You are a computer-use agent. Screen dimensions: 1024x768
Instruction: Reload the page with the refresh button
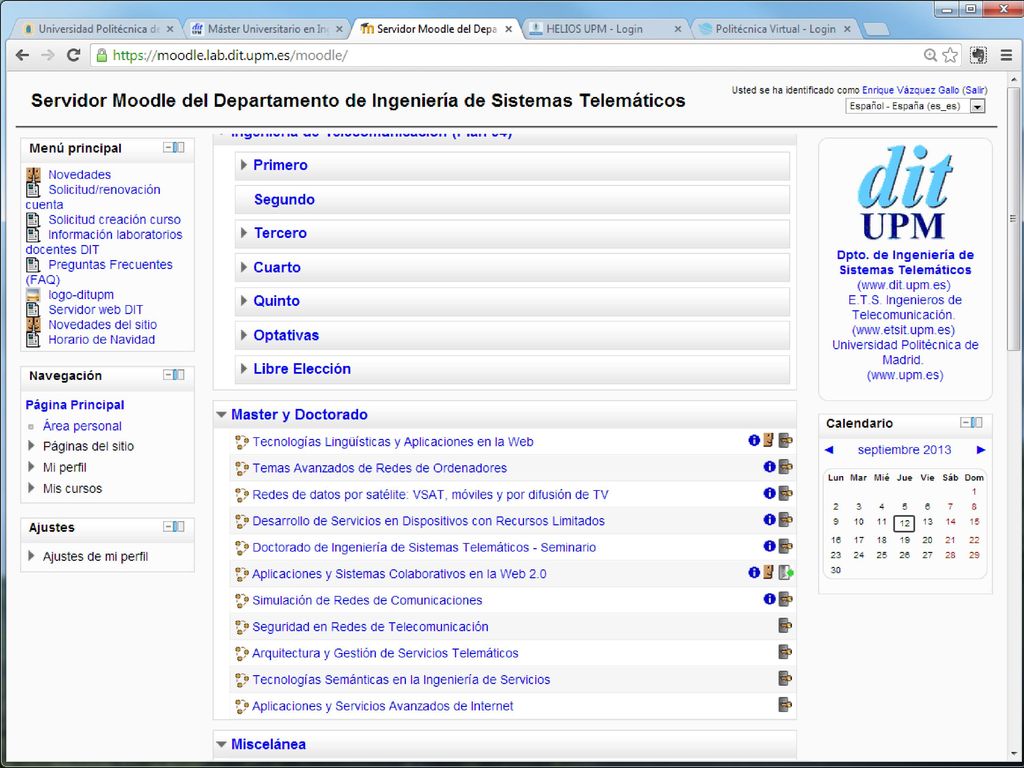click(x=74, y=56)
